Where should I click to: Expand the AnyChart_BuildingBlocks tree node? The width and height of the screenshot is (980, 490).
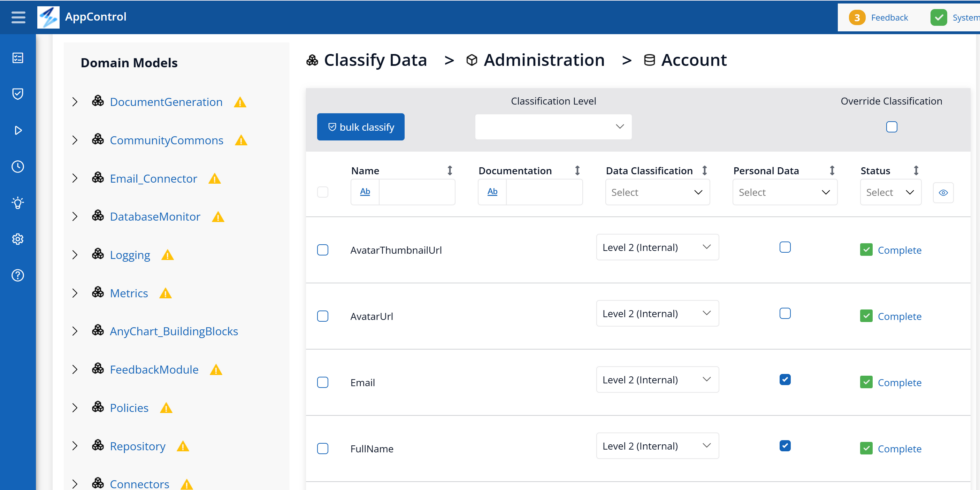[75, 331]
